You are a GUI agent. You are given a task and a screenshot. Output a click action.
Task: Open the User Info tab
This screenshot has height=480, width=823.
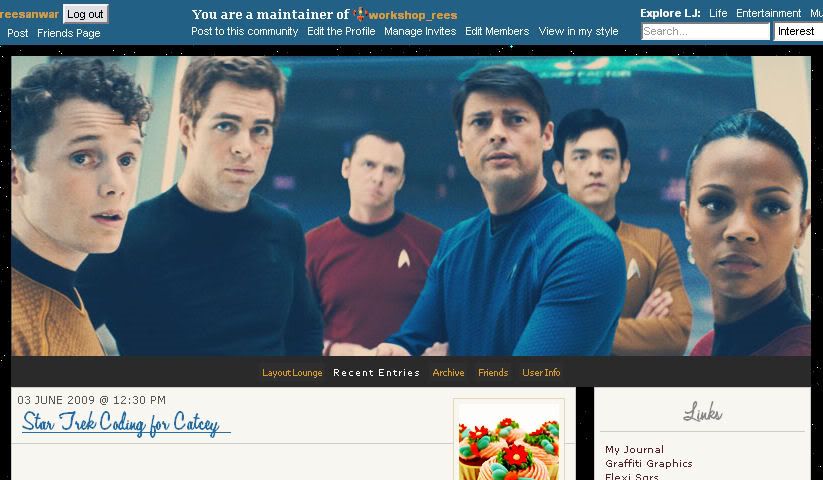[541, 372]
